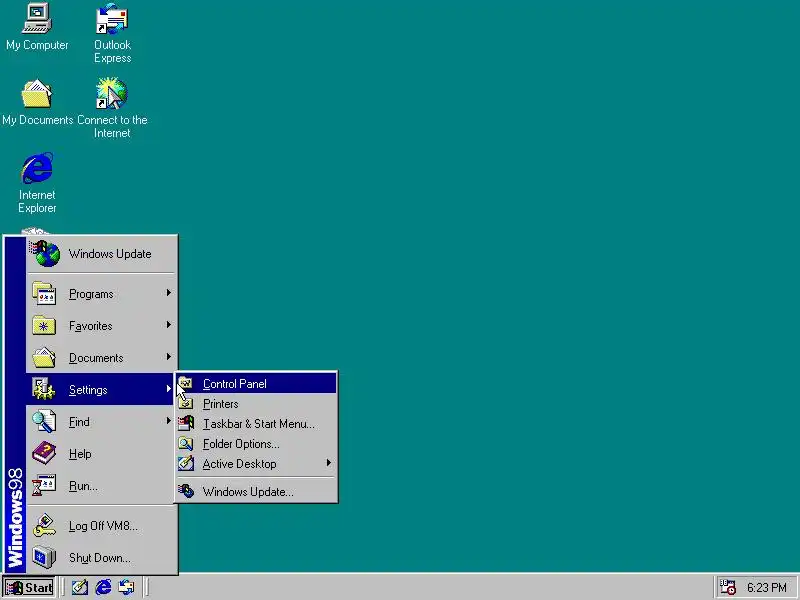
Task: Open Printers from Settings submenu
Action: point(256,404)
